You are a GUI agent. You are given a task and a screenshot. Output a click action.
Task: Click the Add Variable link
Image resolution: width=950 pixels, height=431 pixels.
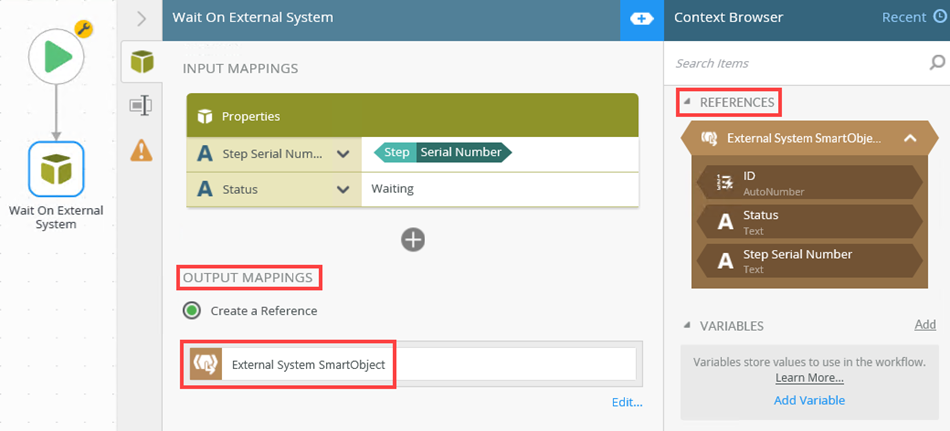tap(809, 400)
